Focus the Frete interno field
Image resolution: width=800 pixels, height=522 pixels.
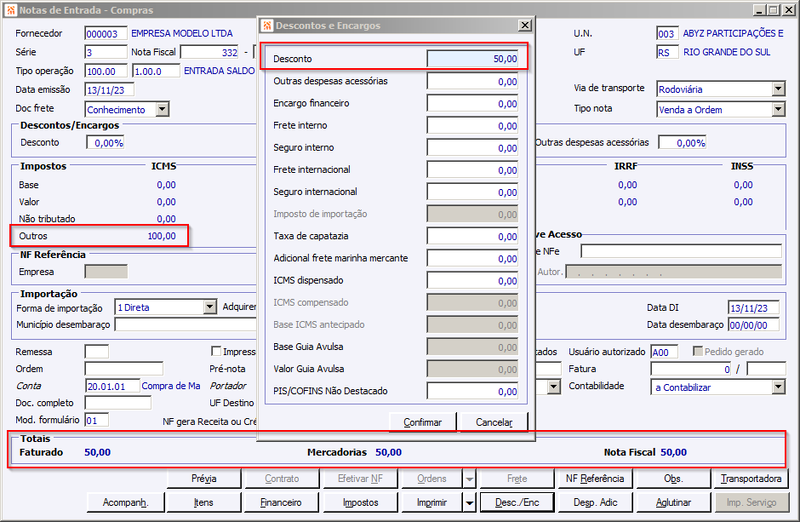coord(472,126)
